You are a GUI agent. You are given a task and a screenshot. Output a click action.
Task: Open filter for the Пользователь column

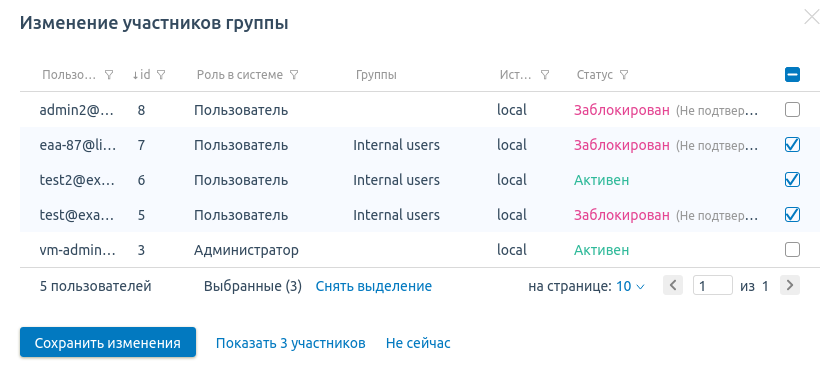(109, 75)
